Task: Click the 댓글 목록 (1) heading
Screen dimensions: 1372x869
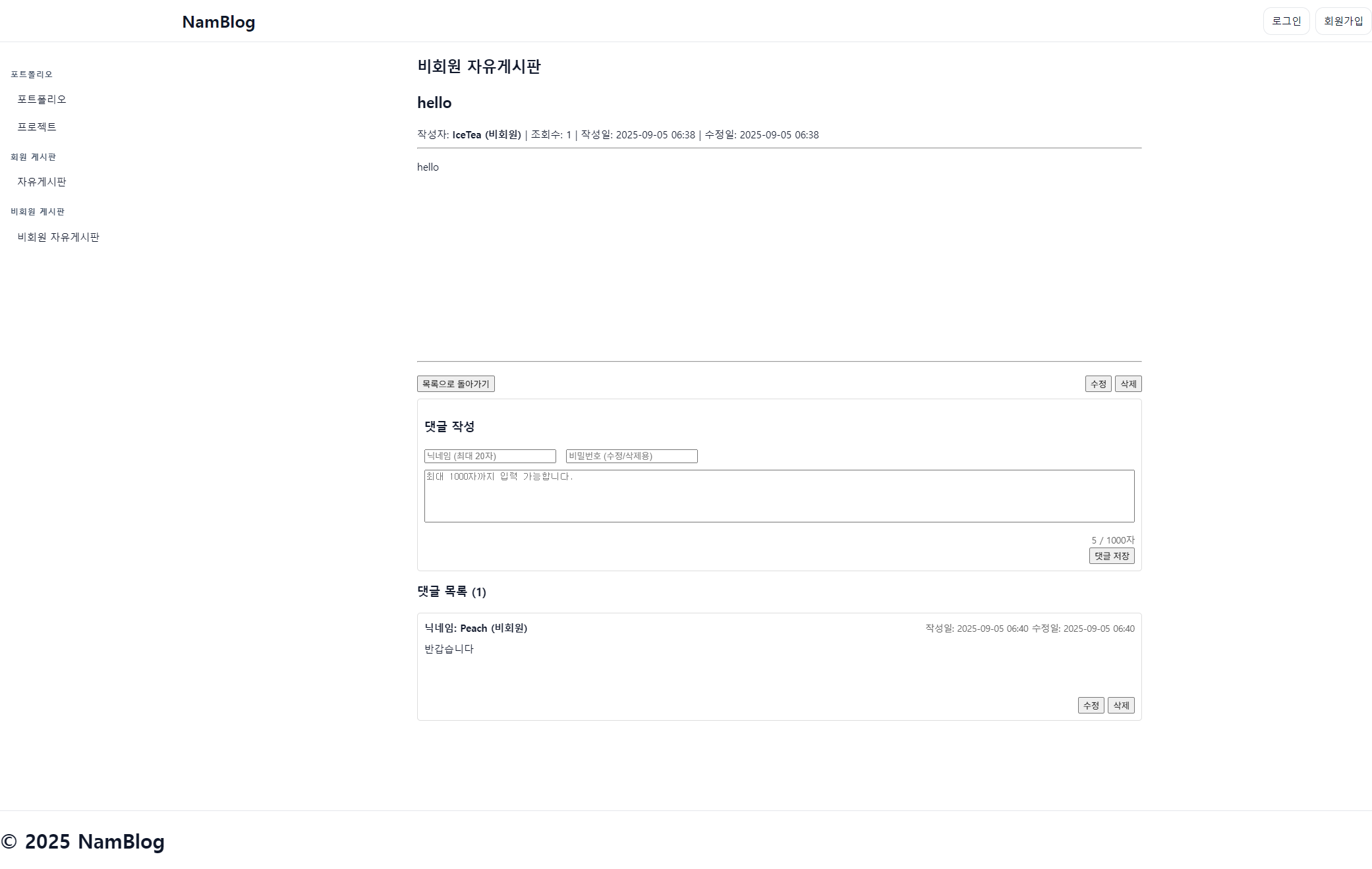Action: click(x=451, y=592)
